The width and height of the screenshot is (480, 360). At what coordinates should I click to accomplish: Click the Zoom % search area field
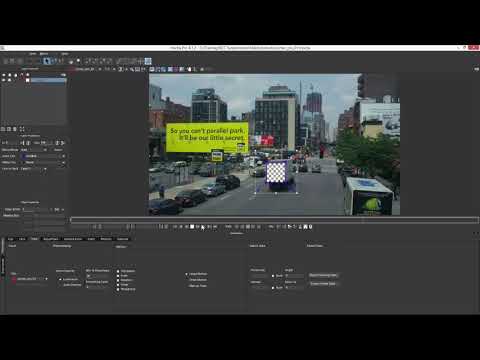click(x=294, y=288)
